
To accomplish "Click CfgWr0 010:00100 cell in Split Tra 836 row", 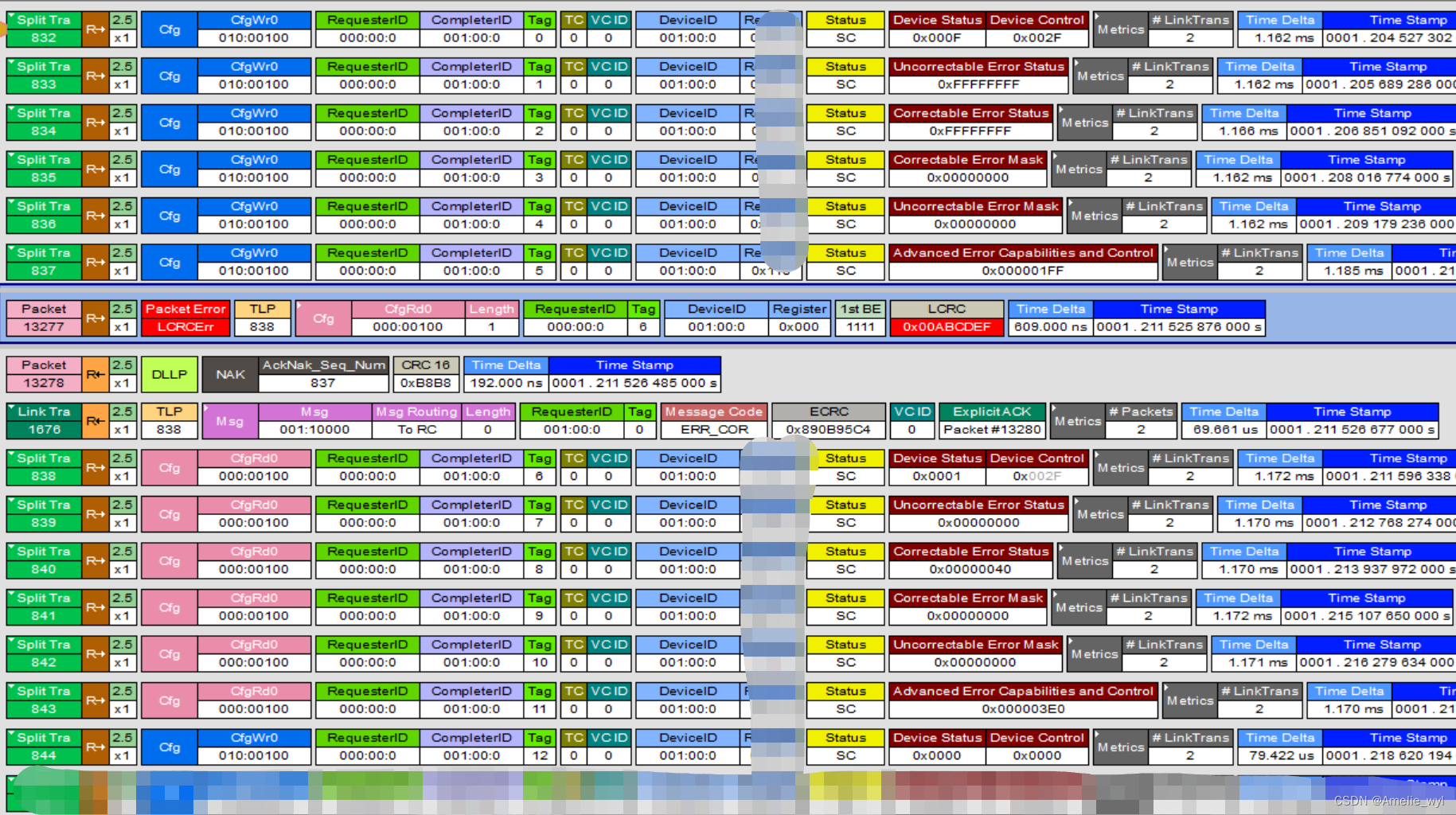I will click(254, 216).
